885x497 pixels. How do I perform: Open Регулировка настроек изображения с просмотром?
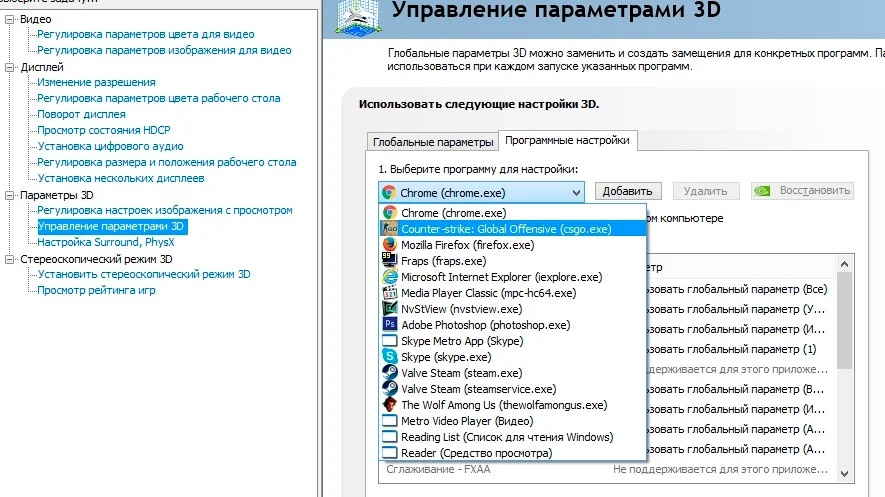point(165,210)
